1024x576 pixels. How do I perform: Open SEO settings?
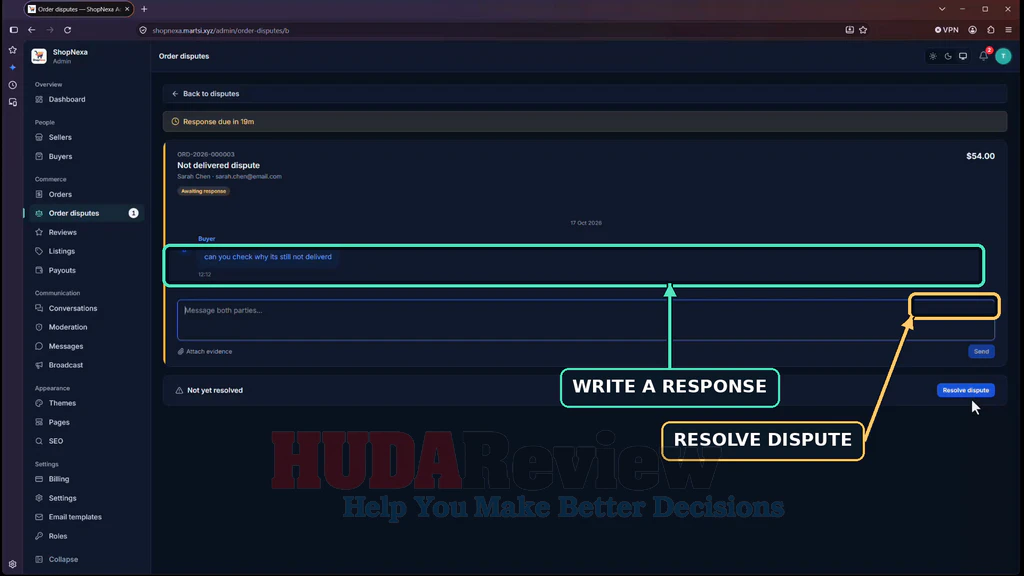click(x=56, y=441)
